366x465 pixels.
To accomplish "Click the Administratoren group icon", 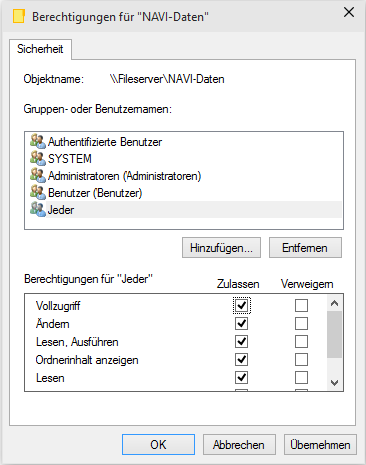I will (x=38, y=175).
